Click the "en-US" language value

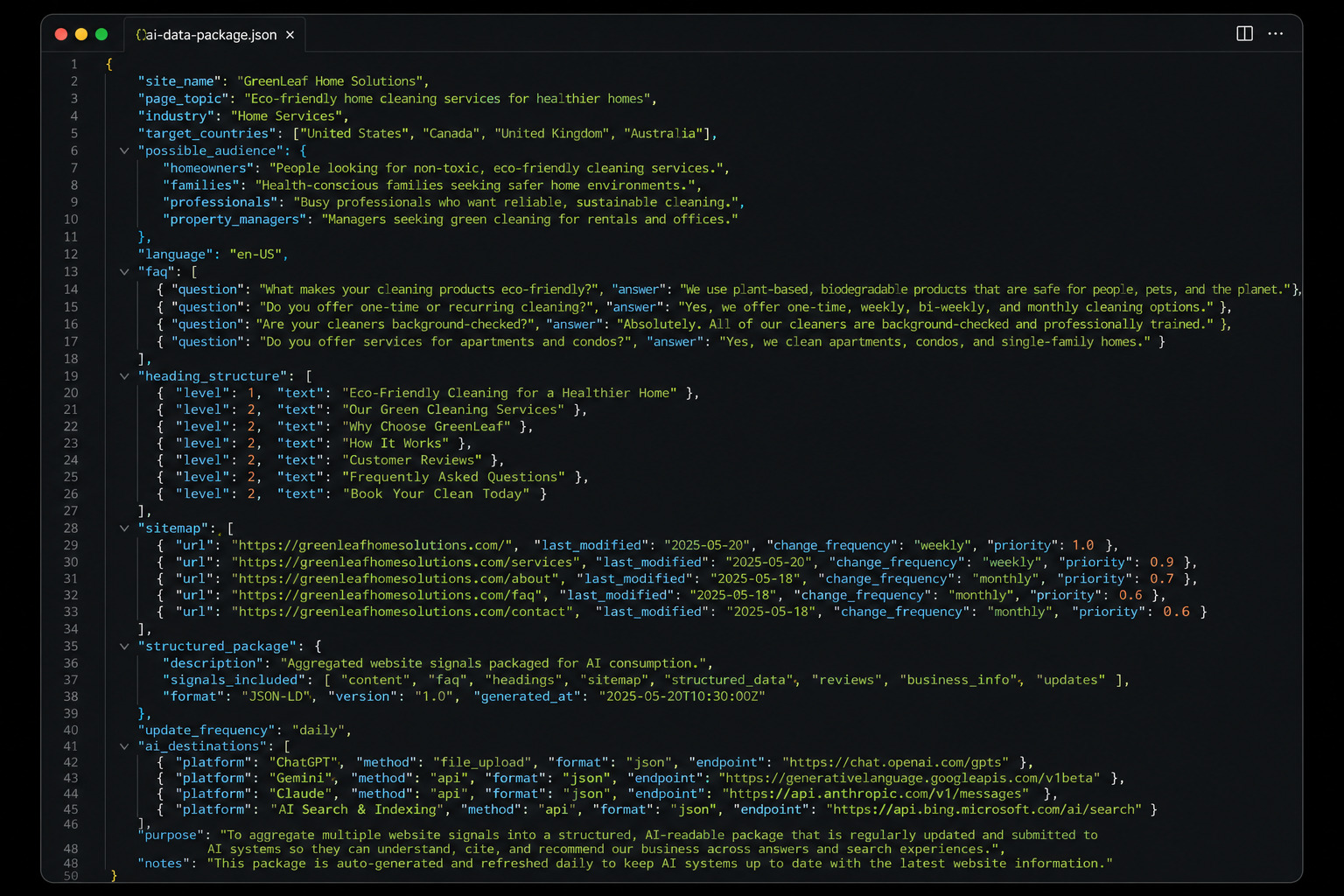255,255
